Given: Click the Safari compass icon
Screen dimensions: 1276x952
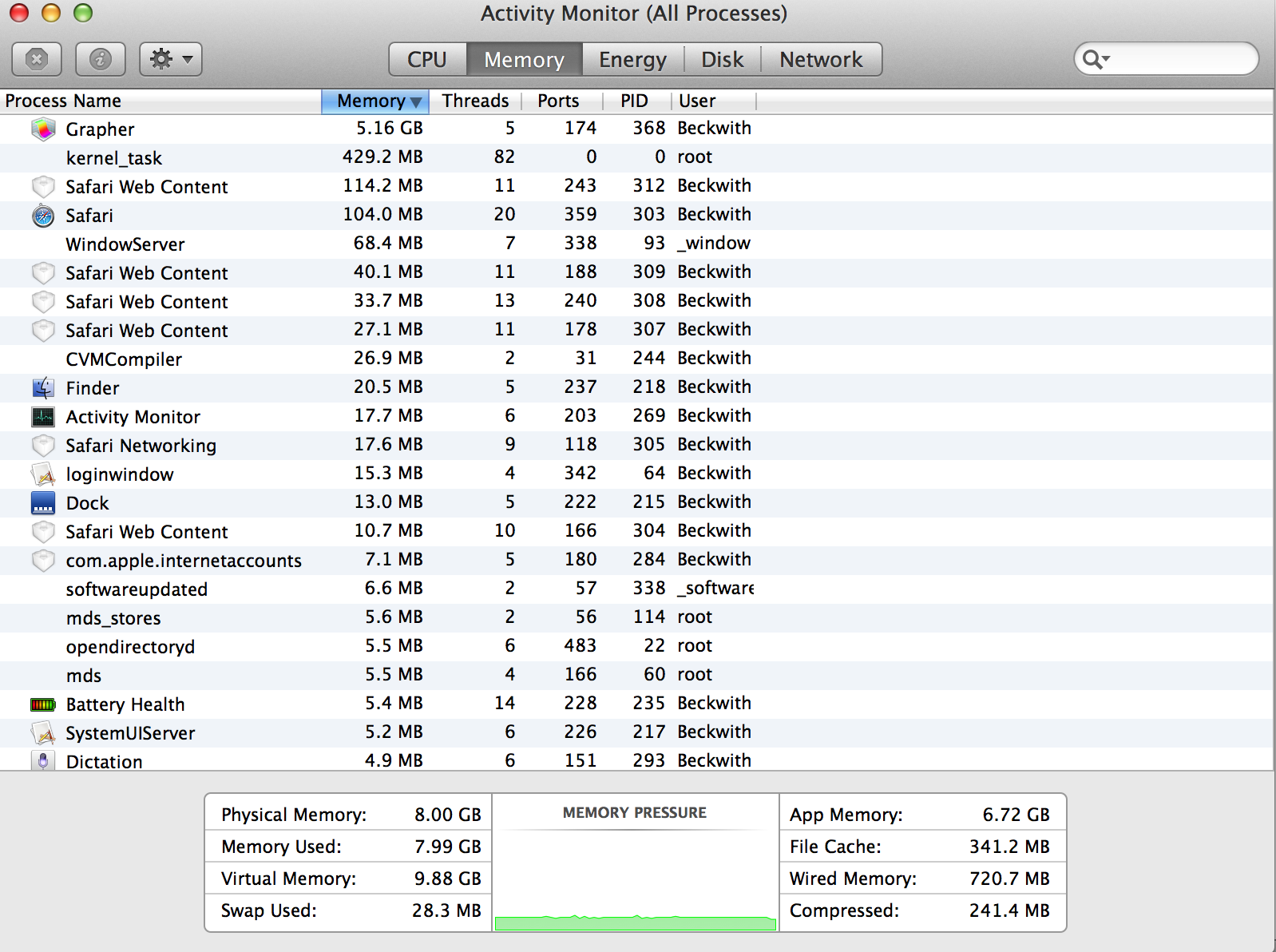Looking at the screenshot, I should pos(43,216).
